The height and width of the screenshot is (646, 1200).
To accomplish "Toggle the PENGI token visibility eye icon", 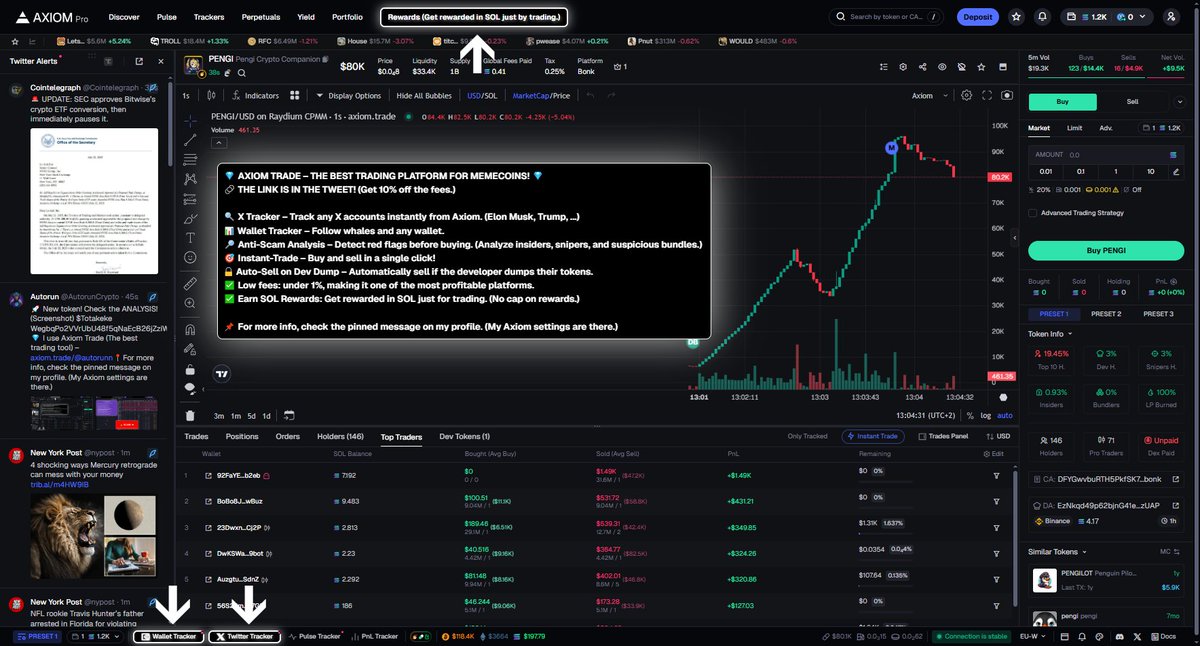I will click(941, 67).
